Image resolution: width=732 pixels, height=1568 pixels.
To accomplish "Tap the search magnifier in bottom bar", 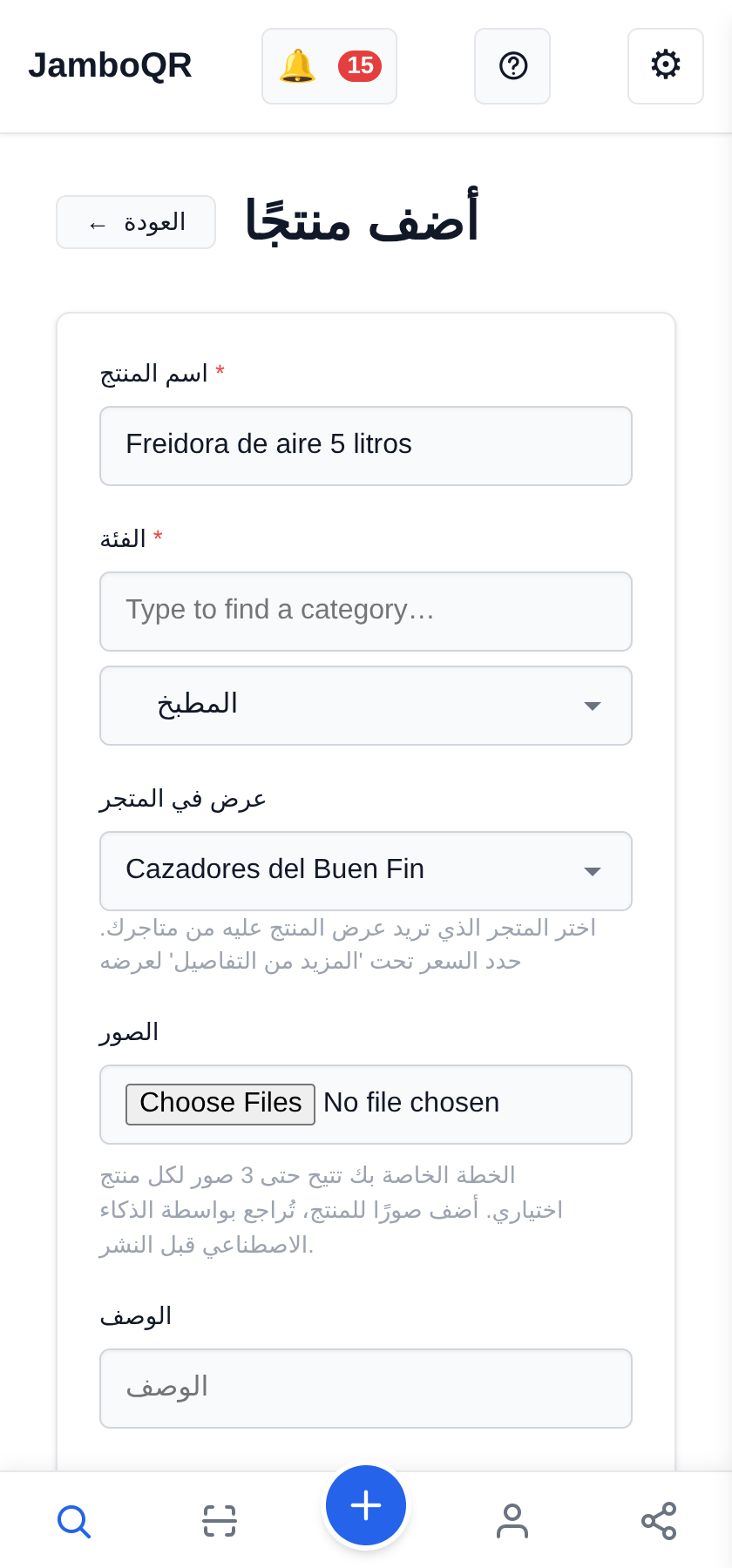I will pos(73,1521).
